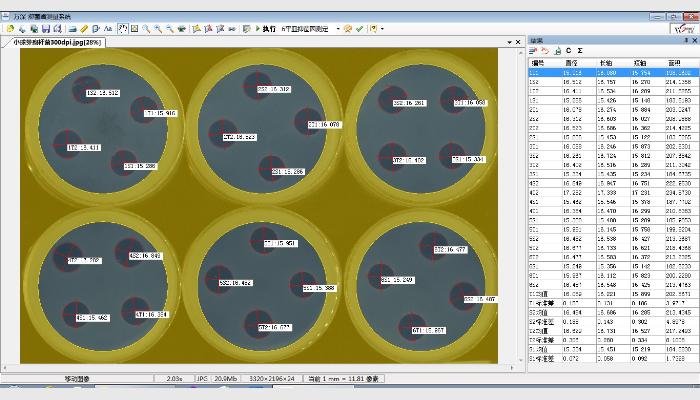Viewport: 700px width, 400px height.
Task: Click the export results icon in results panel
Action: coord(556,50)
